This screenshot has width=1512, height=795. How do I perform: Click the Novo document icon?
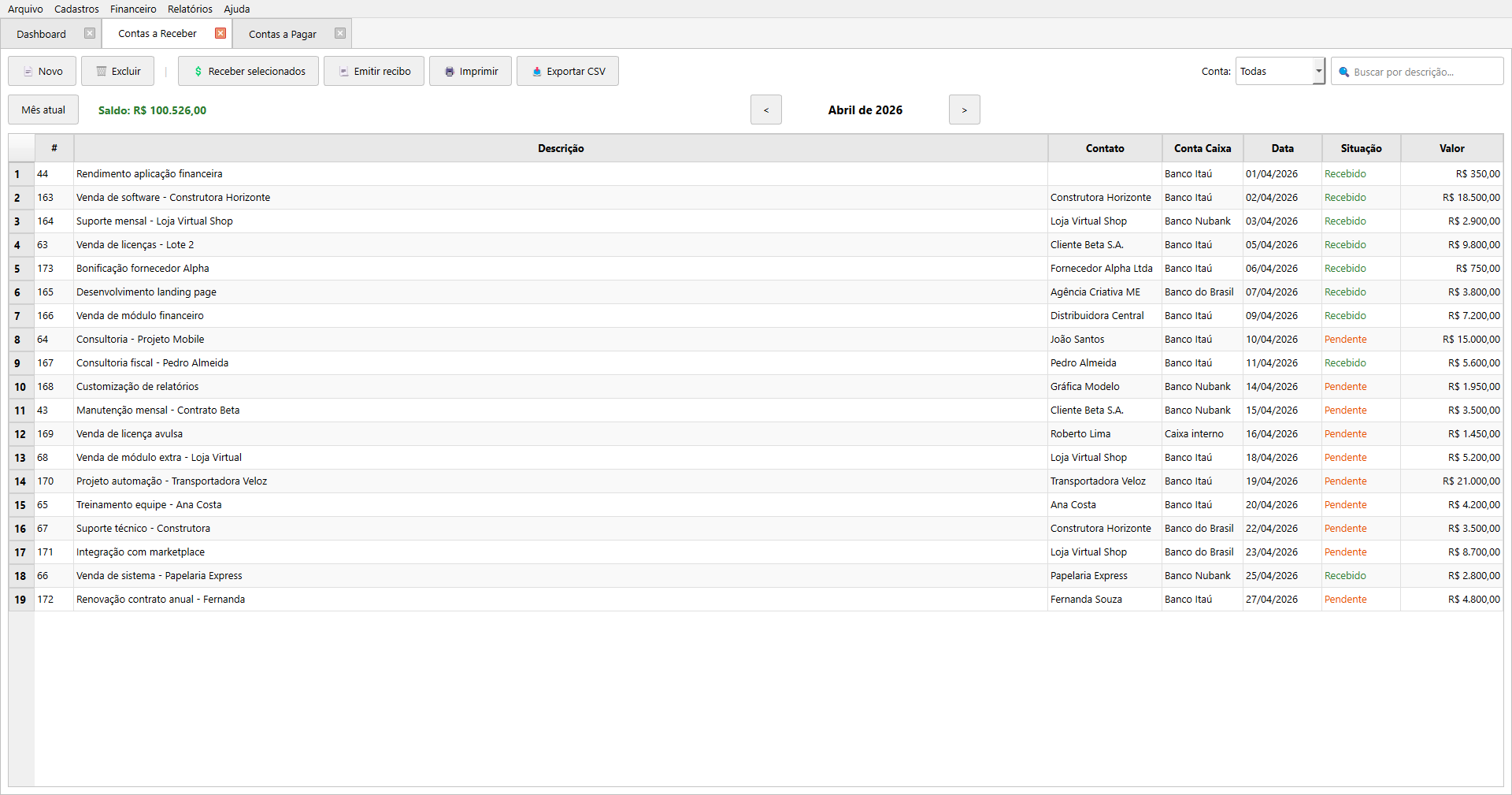(x=28, y=72)
